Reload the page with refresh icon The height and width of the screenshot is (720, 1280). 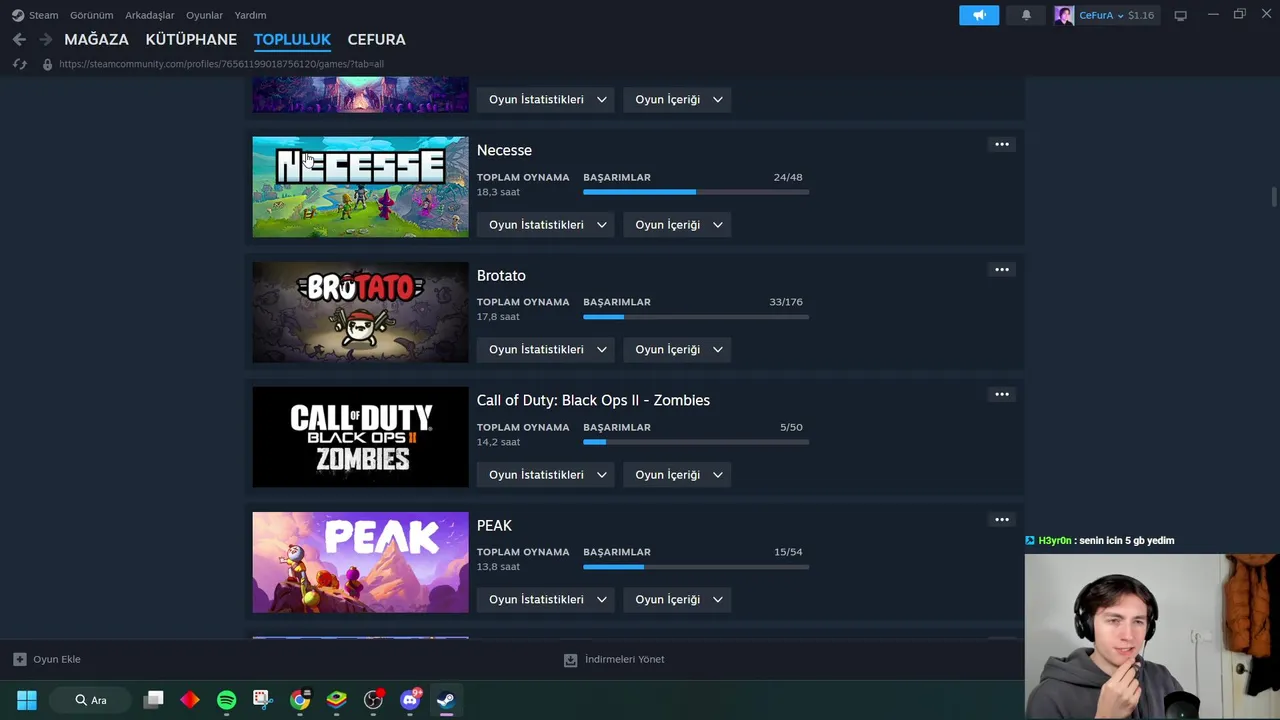[19, 64]
